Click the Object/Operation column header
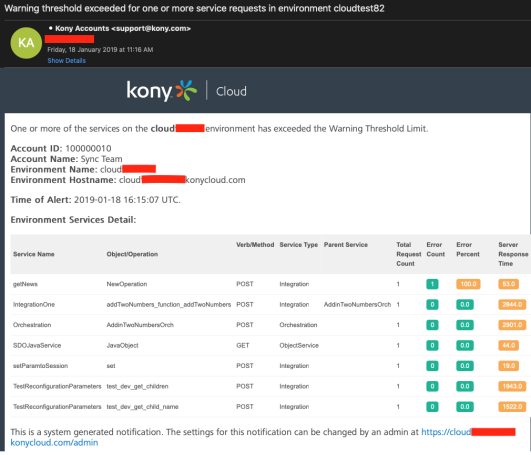Screen dimensions: 531x455 click(x=132, y=254)
